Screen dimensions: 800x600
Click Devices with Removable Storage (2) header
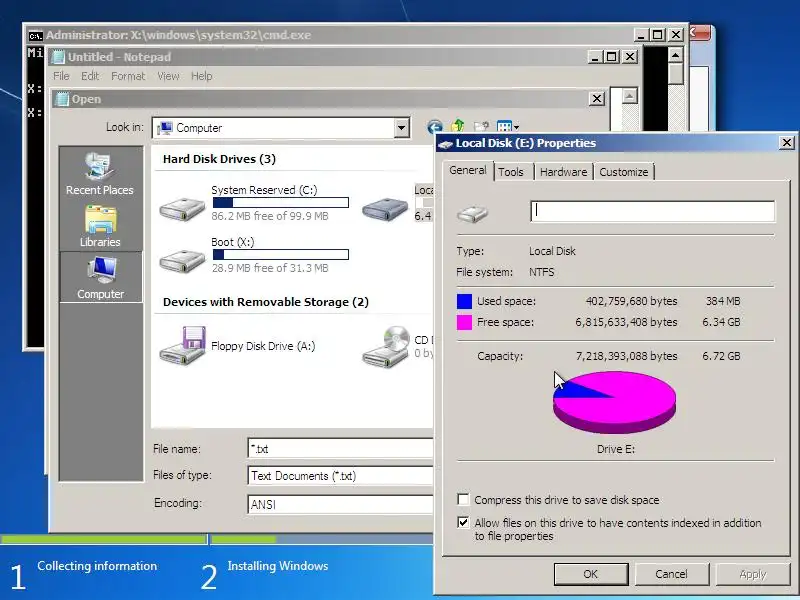click(x=266, y=302)
